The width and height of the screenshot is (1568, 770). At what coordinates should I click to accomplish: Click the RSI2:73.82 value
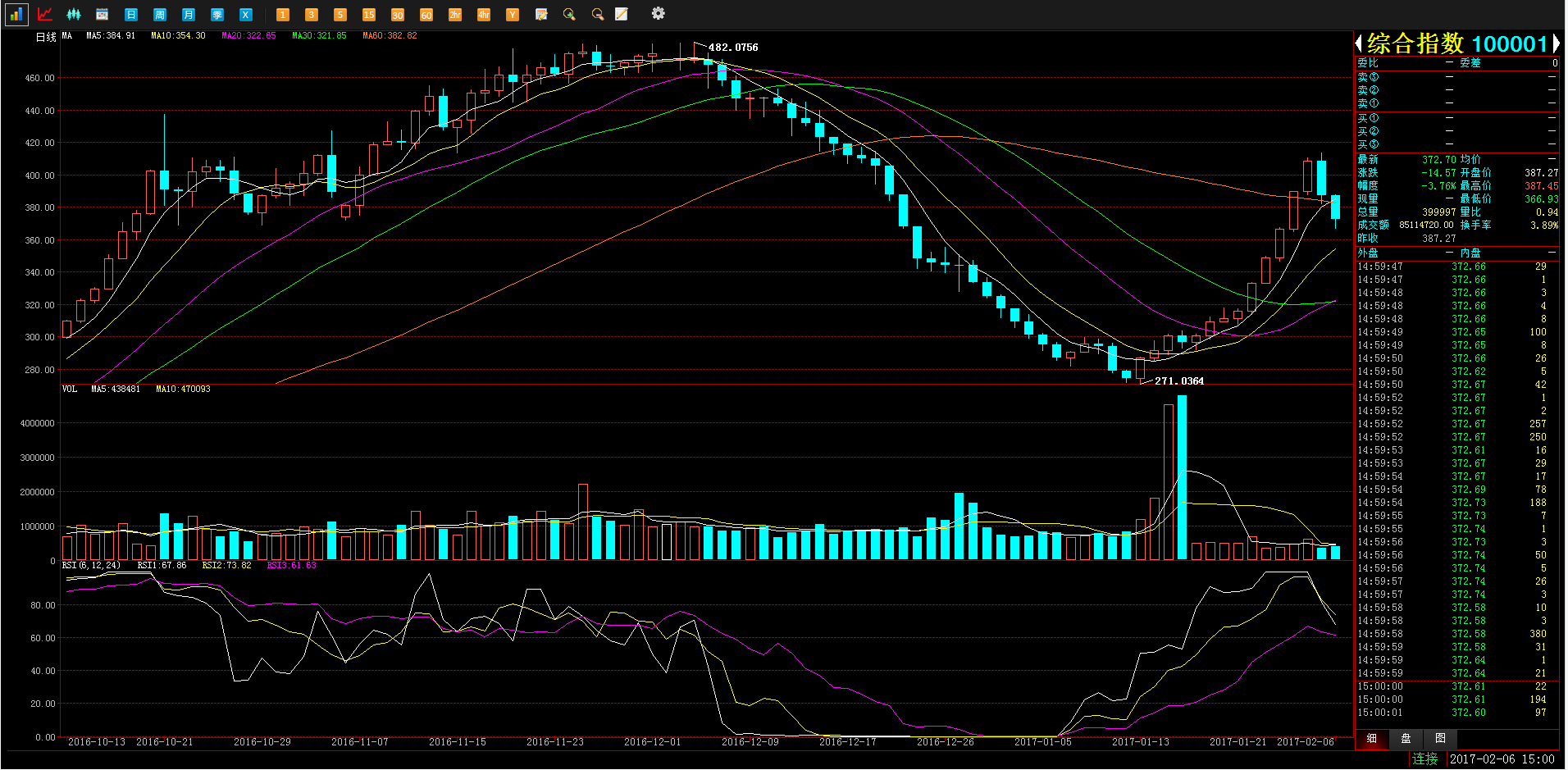pyautogui.click(x=227, y=565)
